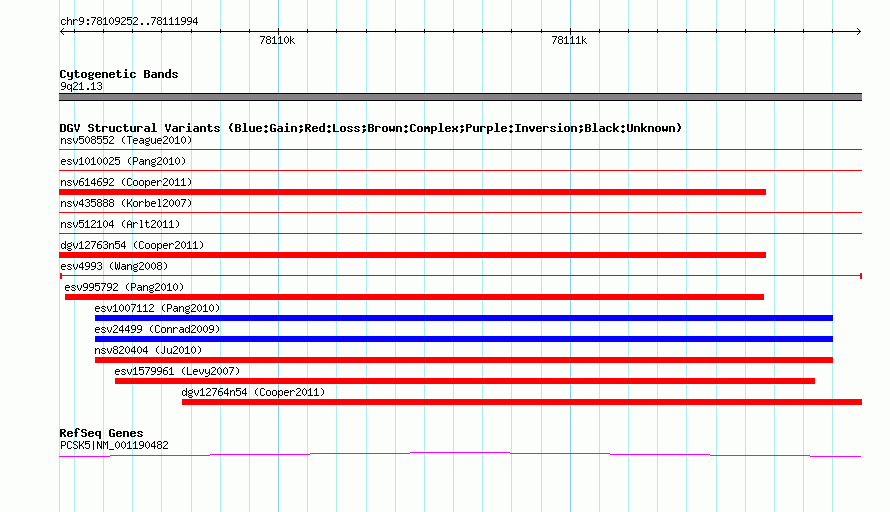Click the red bar of dgv12764n54
The height and width of the screenshot is (512, 890).
click(x=522, y=402)
